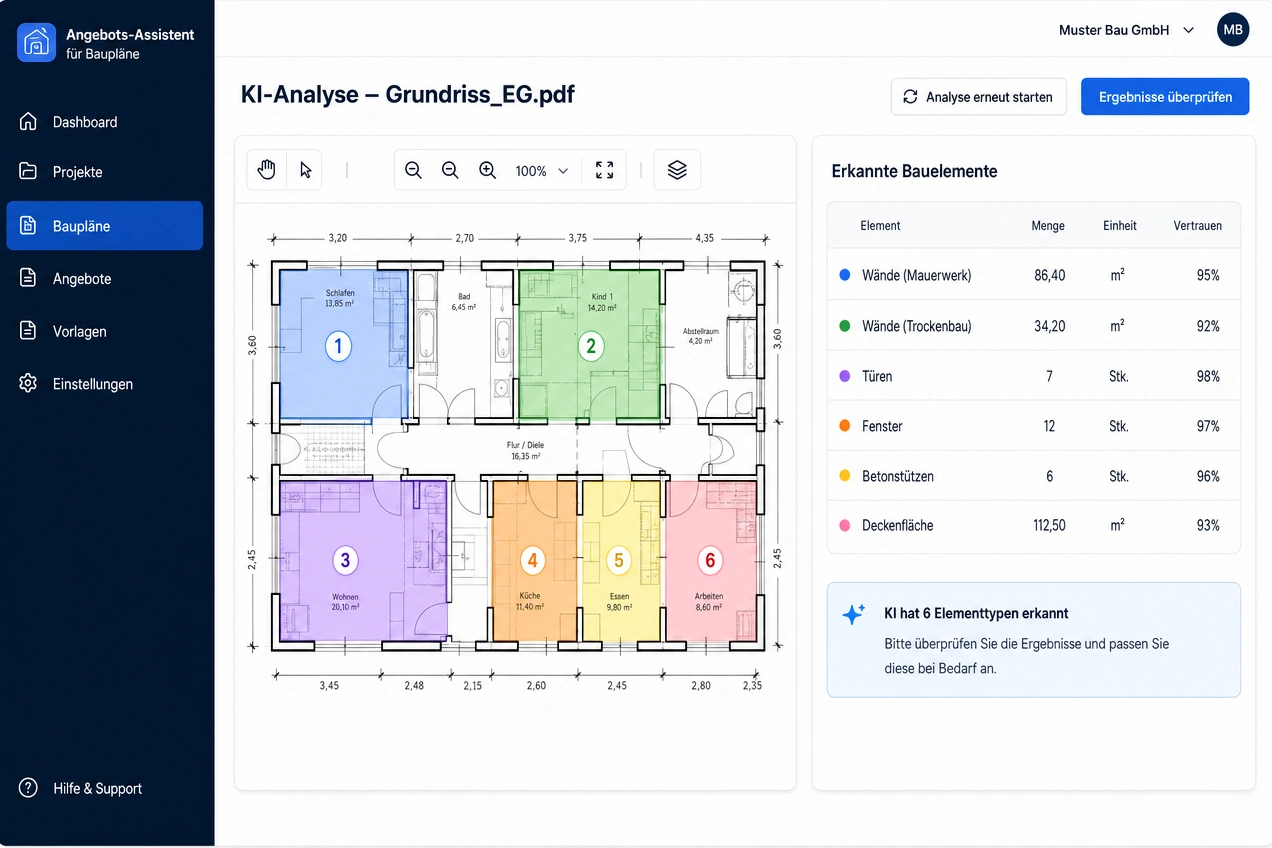Click the Dashboard home icon

tap(28, 121)
